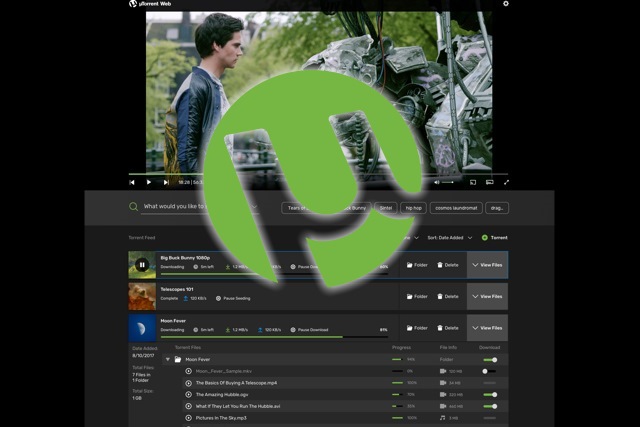Select the 'Sintel' search tag

386,208
